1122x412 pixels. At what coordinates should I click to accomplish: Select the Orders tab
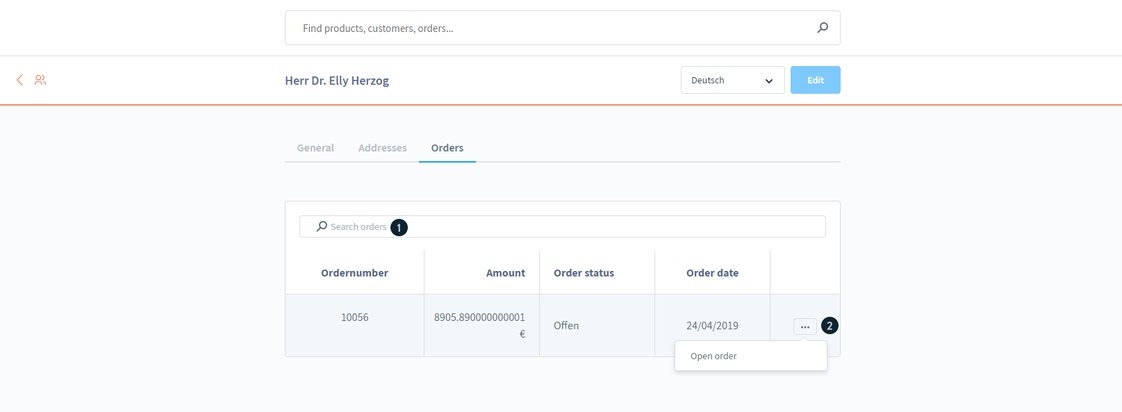[447, 148]
